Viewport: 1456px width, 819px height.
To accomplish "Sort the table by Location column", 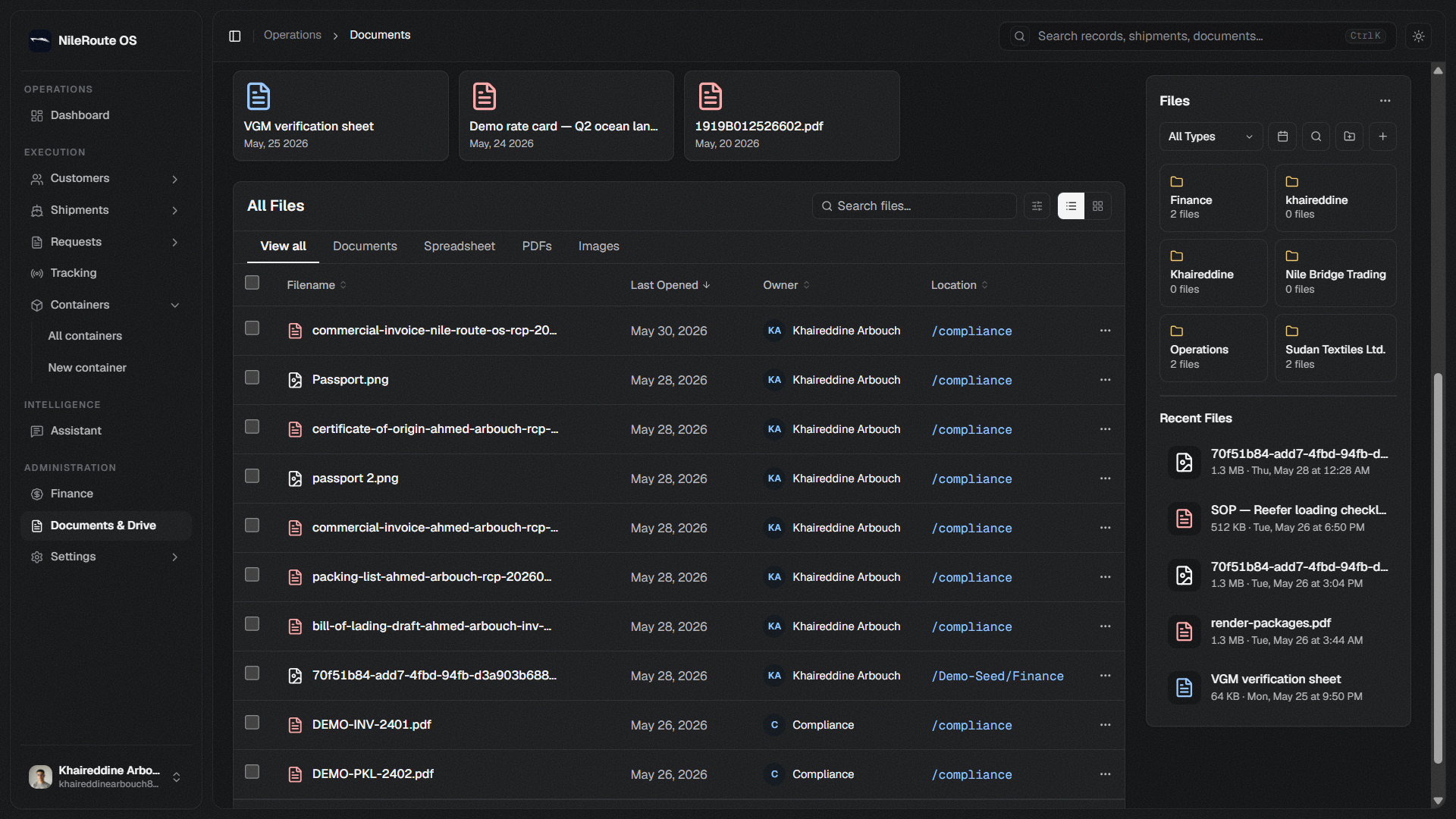I will (x=959, y=285).
